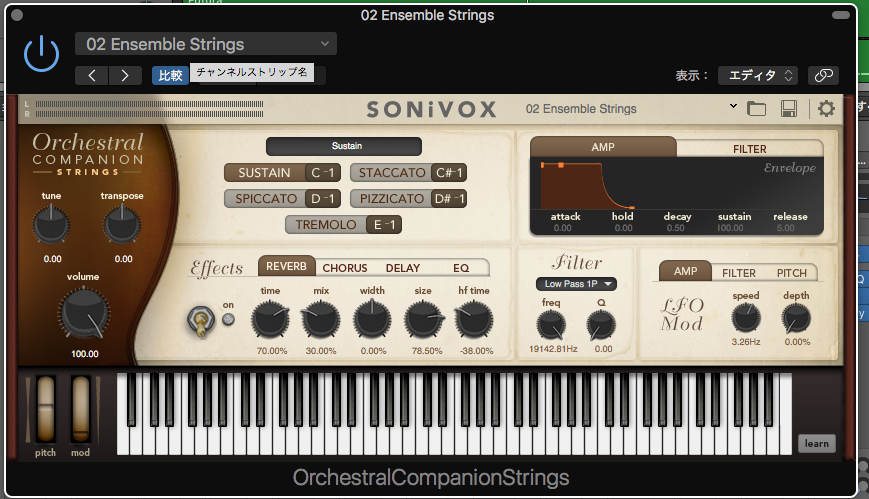Switch to the AMP envelope tab
The width and height of the screenshot is (869, 499).
coord(603,147)
